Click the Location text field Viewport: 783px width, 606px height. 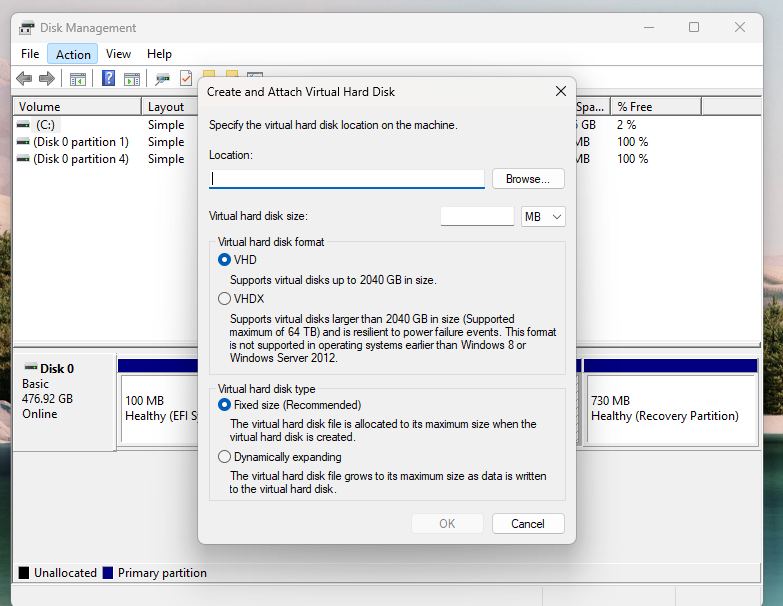pyautogui.click(x=347, y=179)
